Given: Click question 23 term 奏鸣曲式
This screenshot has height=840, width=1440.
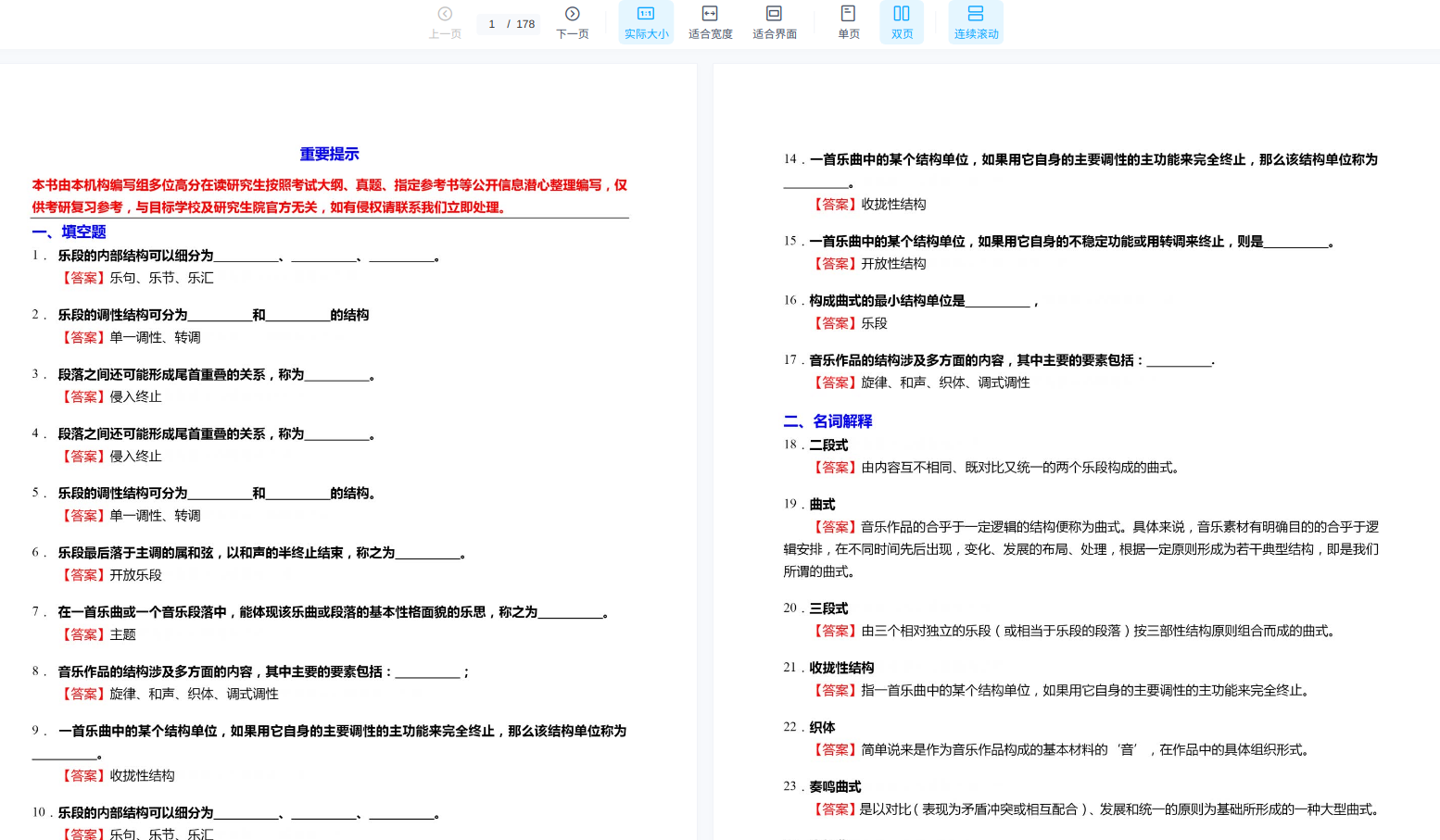Looking at the screenshot, I should 835,787.
